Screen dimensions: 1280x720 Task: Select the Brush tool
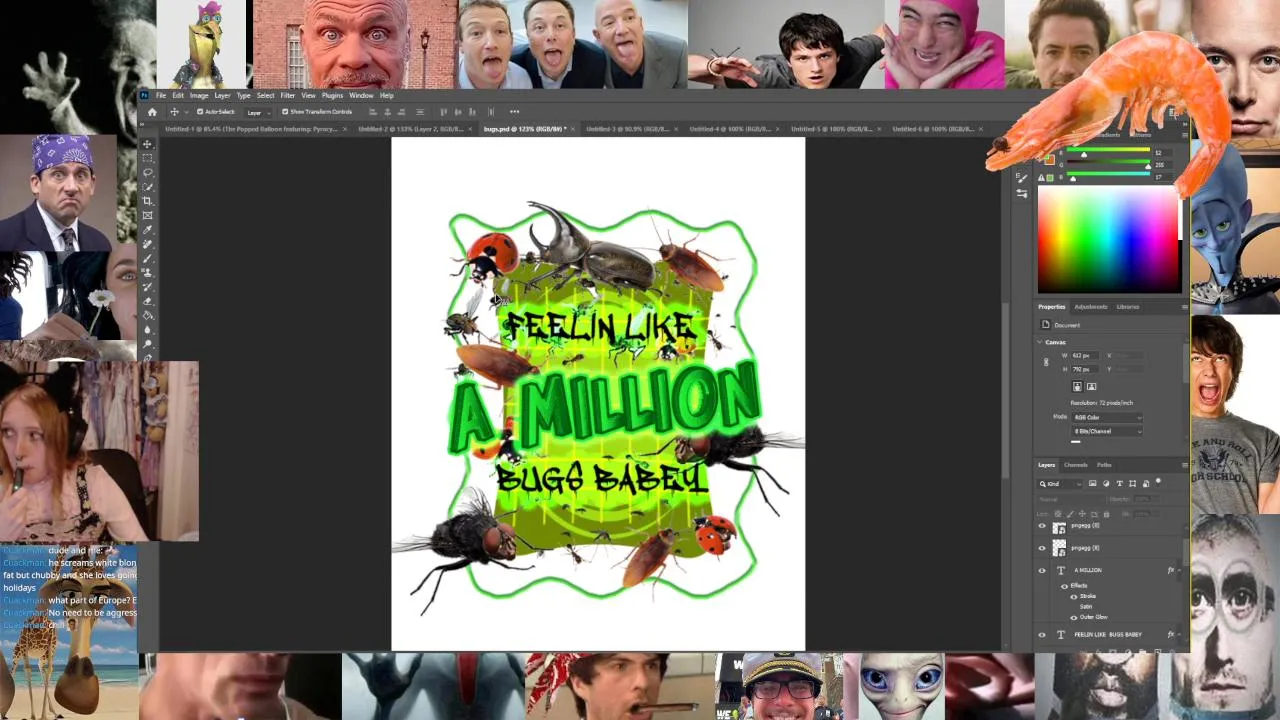point(147,258)
